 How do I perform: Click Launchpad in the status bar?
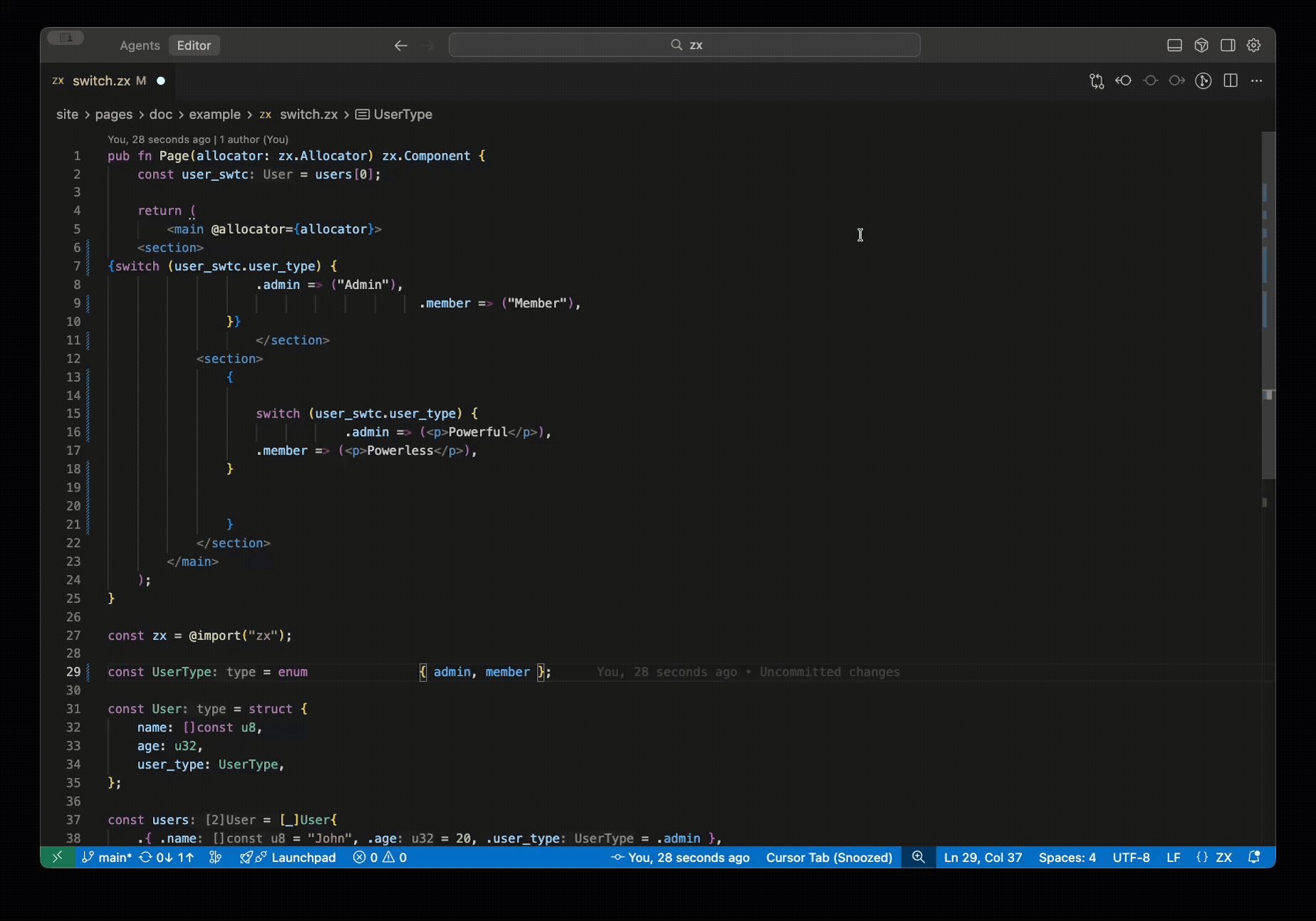[x=303, y=857]
